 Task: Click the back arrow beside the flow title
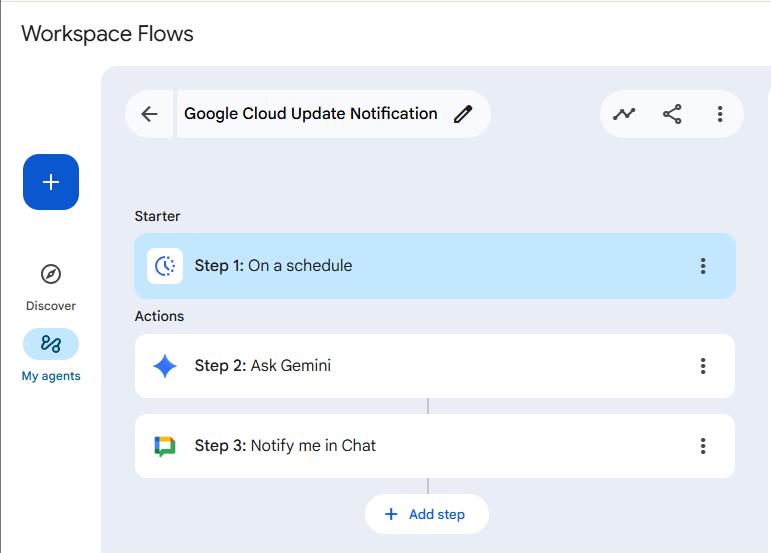click(150, 114)
